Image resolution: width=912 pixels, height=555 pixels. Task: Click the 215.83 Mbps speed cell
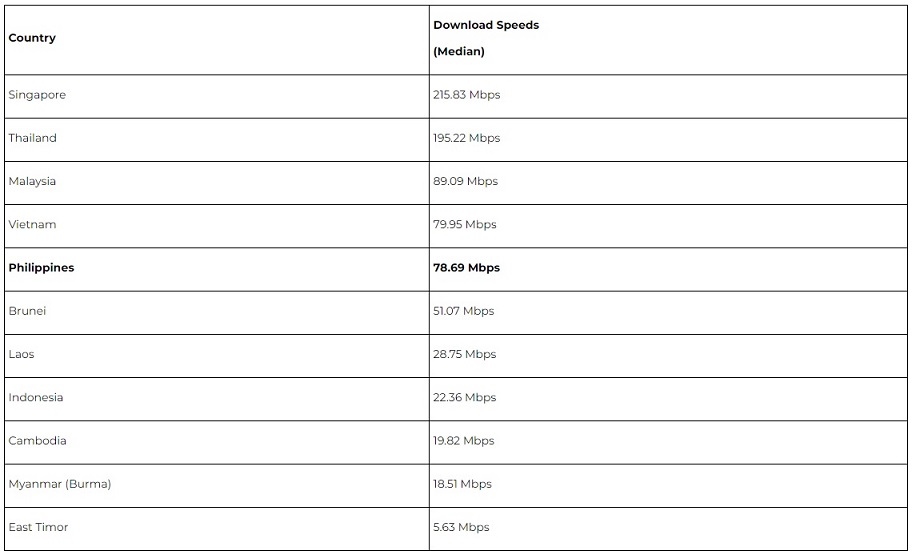[466, 95]
